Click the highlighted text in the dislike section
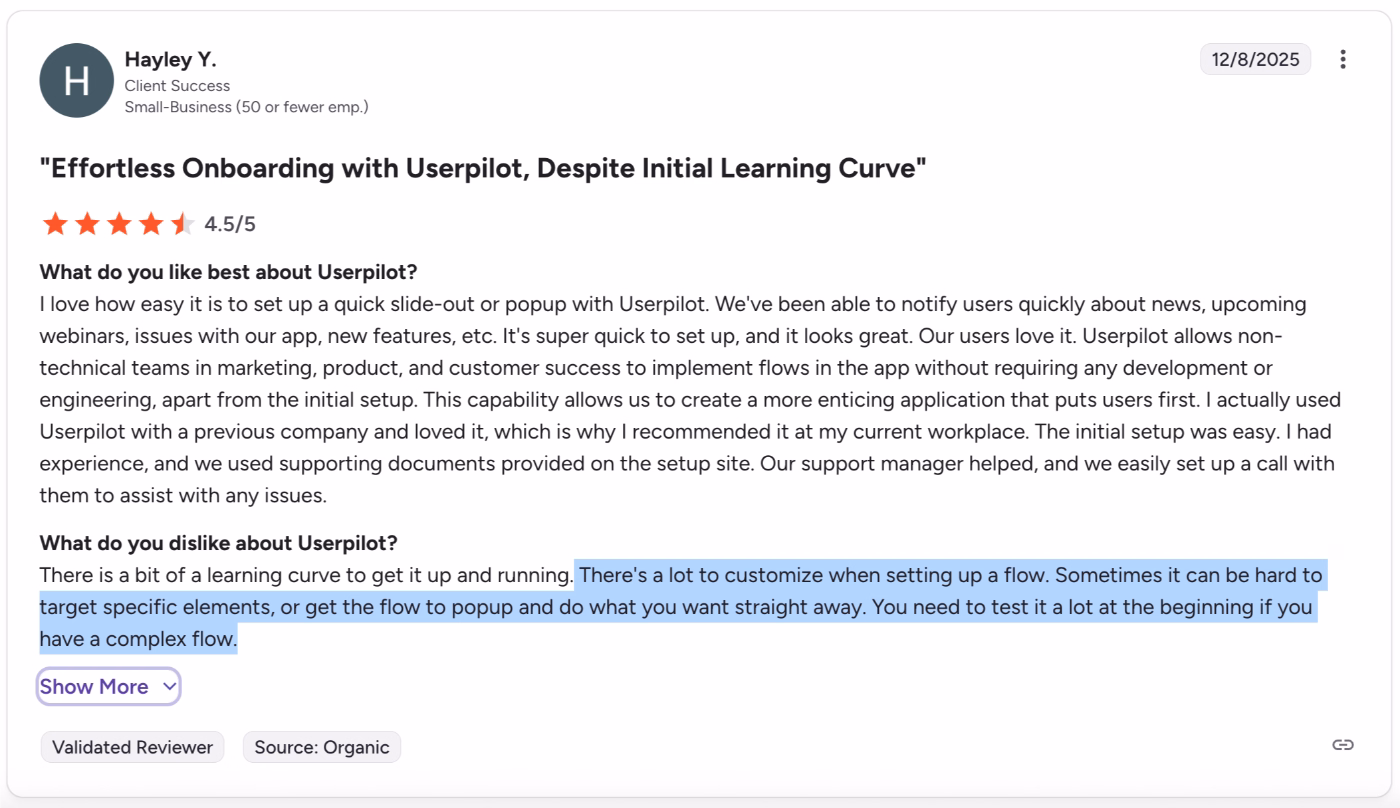Image resolution: width=1400 pixels, height=808 pixels. (680, 606)
